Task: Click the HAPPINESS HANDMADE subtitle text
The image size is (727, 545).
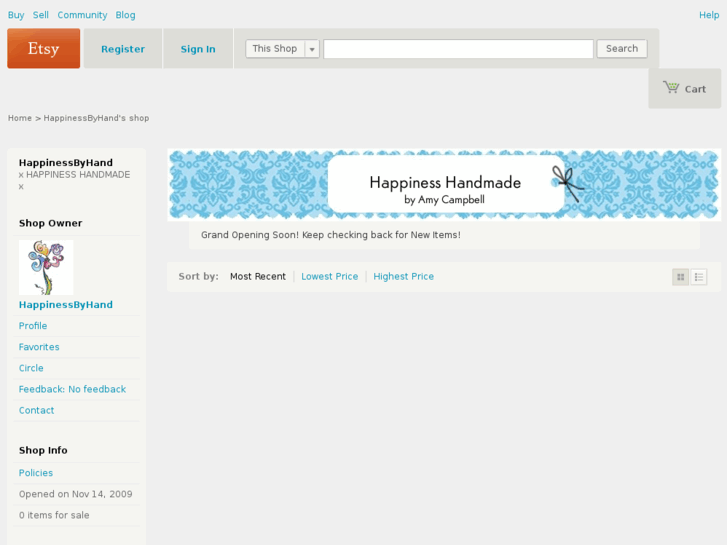Action: point(74,180)
